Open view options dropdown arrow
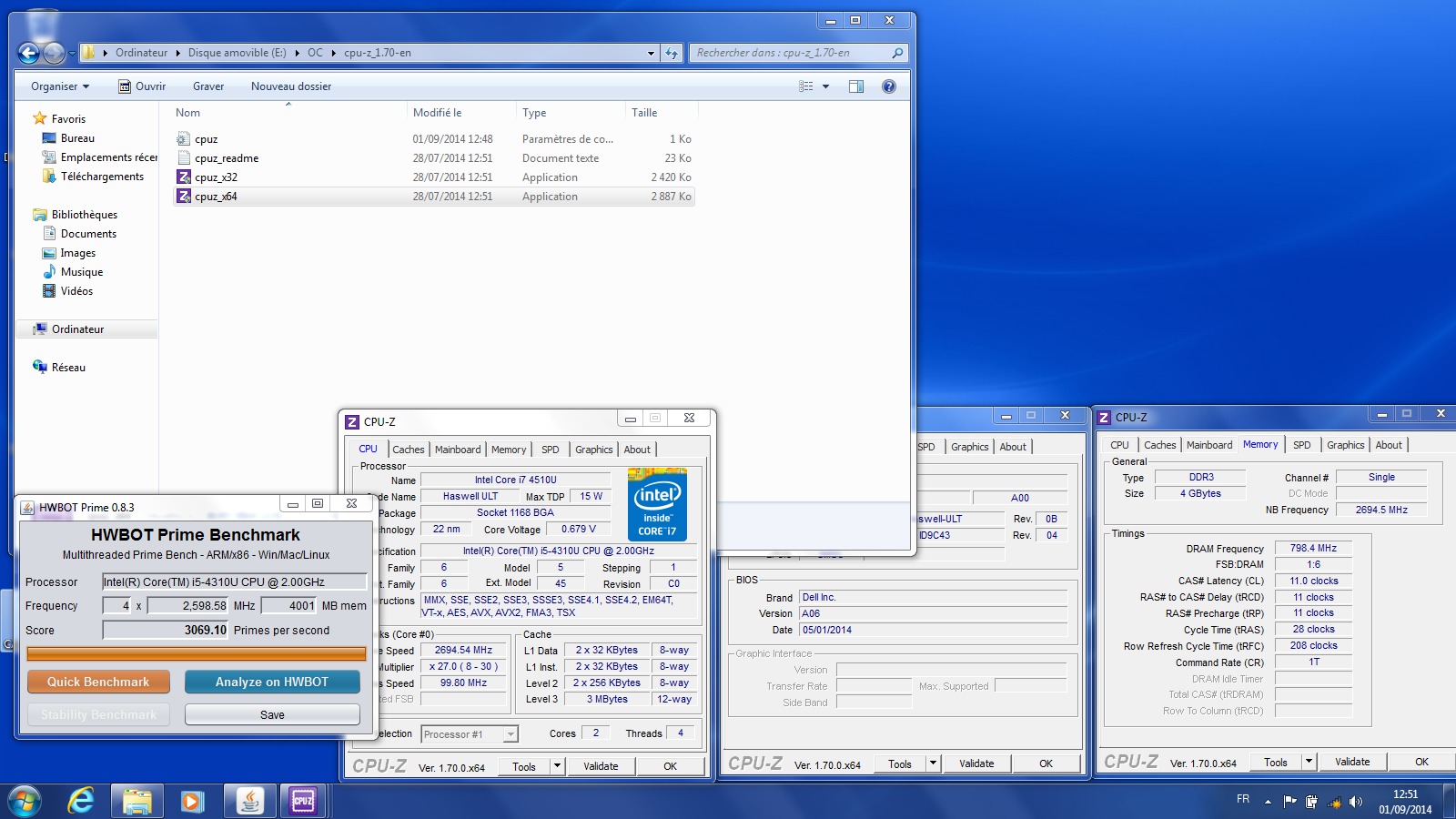The image size is (1456, 819). (x=825, y=86)
